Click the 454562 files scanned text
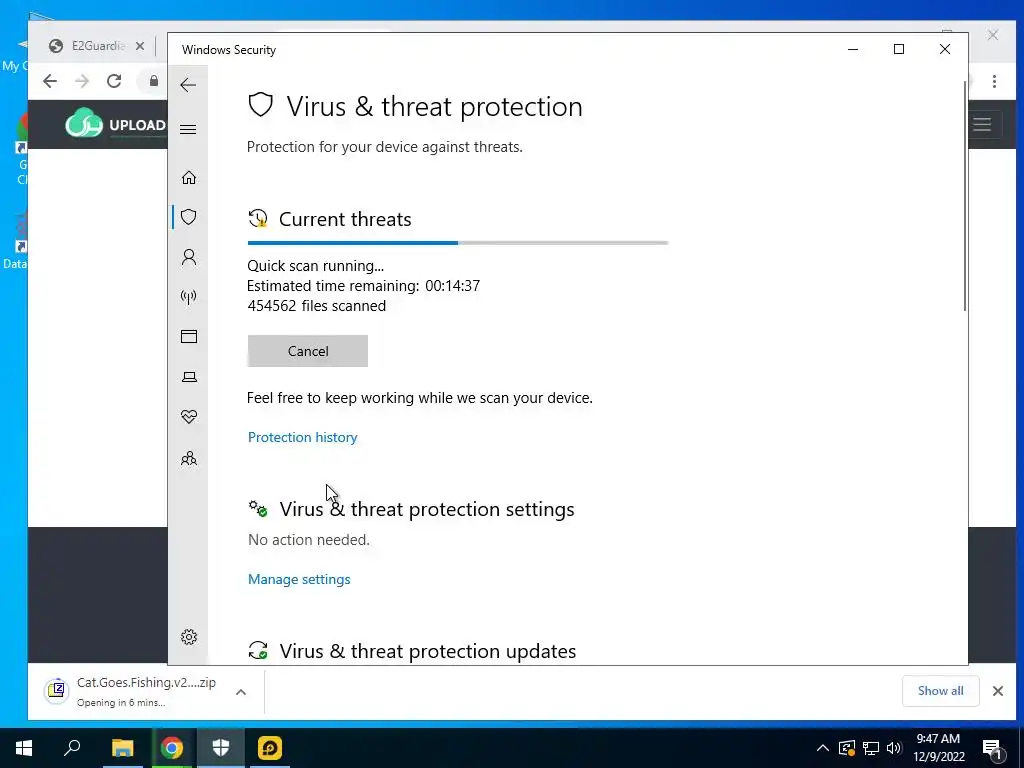 tap(317, 306)
